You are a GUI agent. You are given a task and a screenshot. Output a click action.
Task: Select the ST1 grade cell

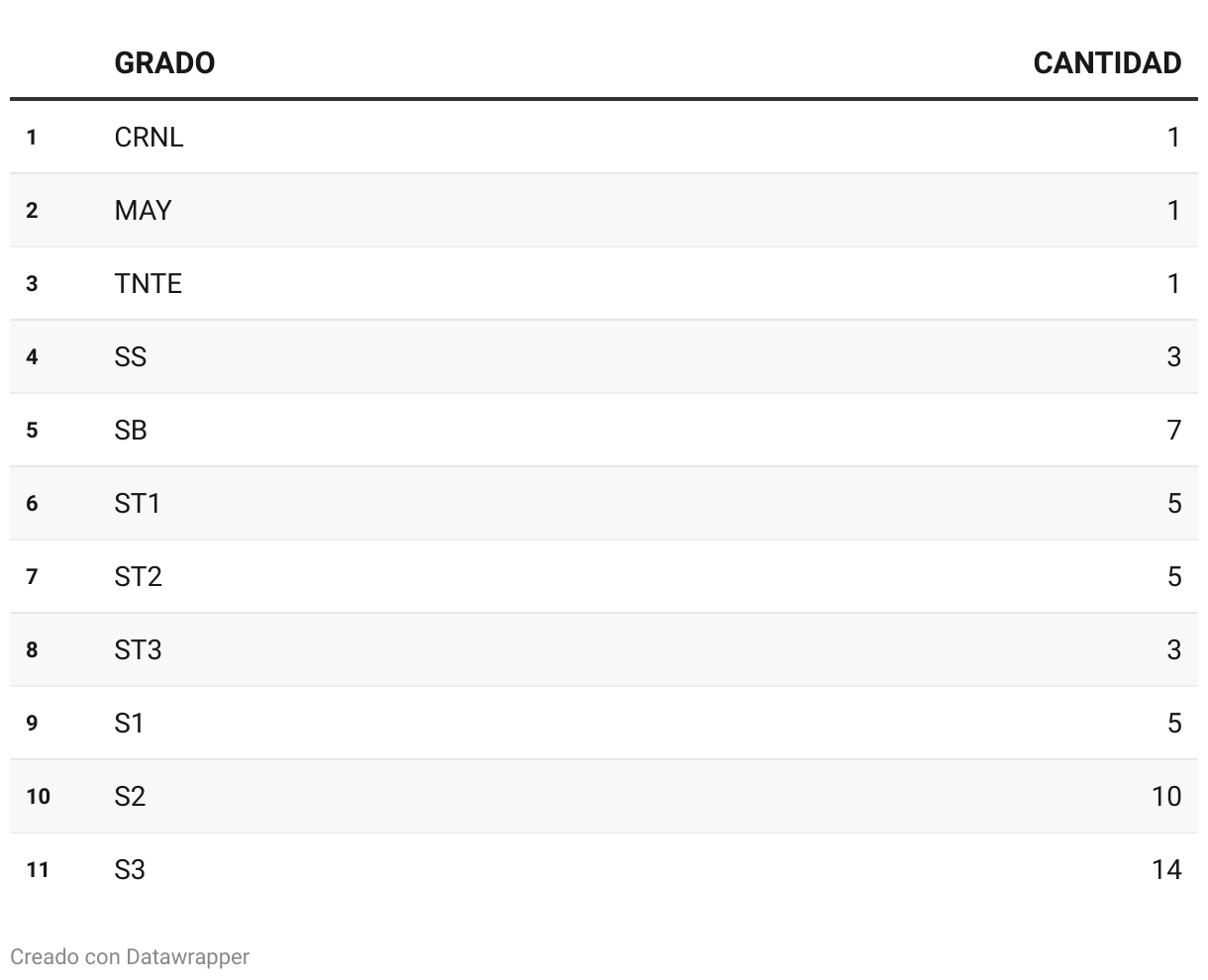(x=138, y=503)
